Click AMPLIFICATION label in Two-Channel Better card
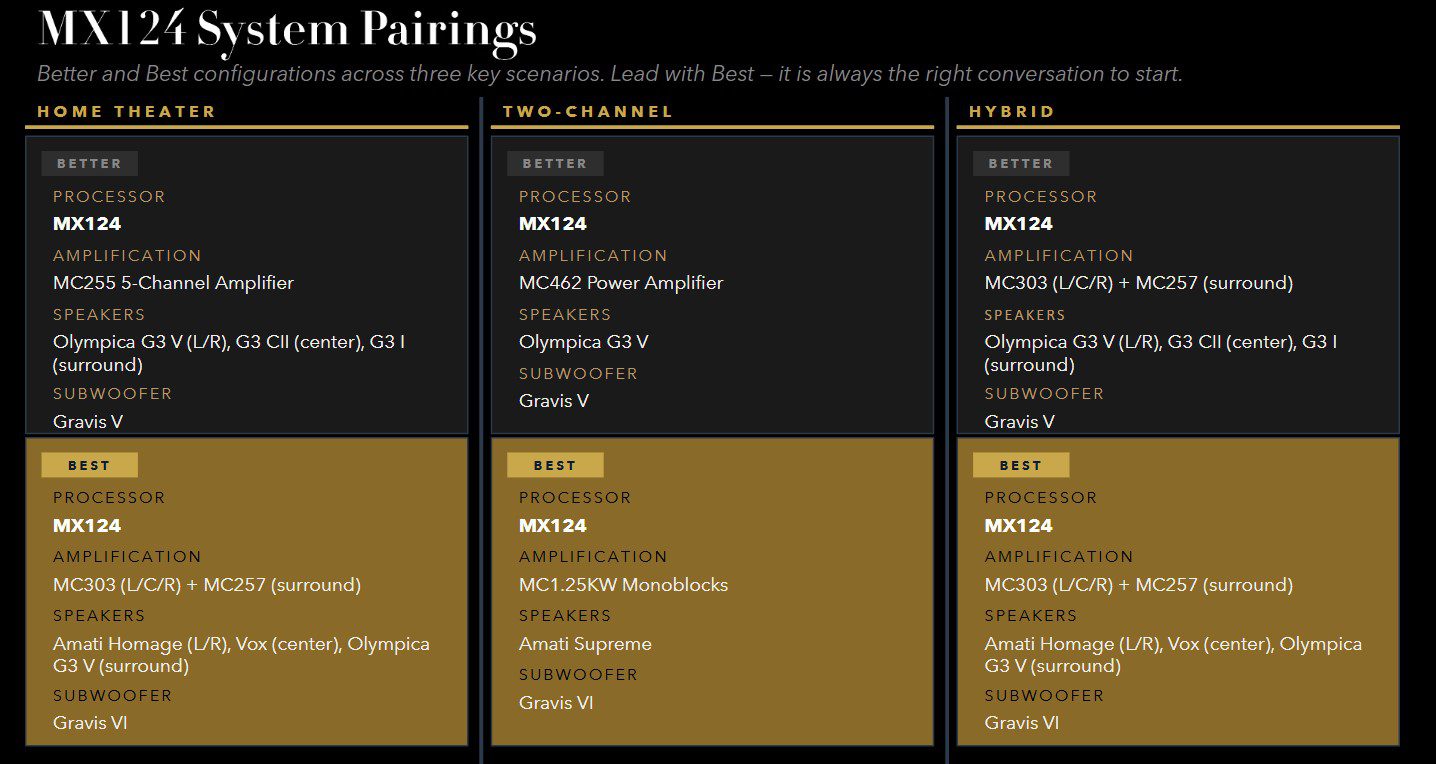The height and width of the screenshot is (764, 1436). [x=593, y=256]
